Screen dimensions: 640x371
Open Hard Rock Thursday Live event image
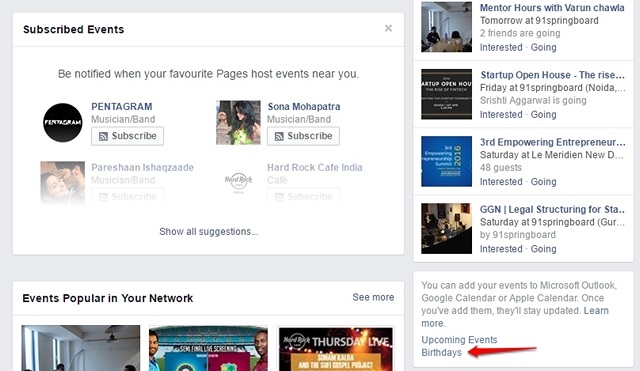point(336,348)
